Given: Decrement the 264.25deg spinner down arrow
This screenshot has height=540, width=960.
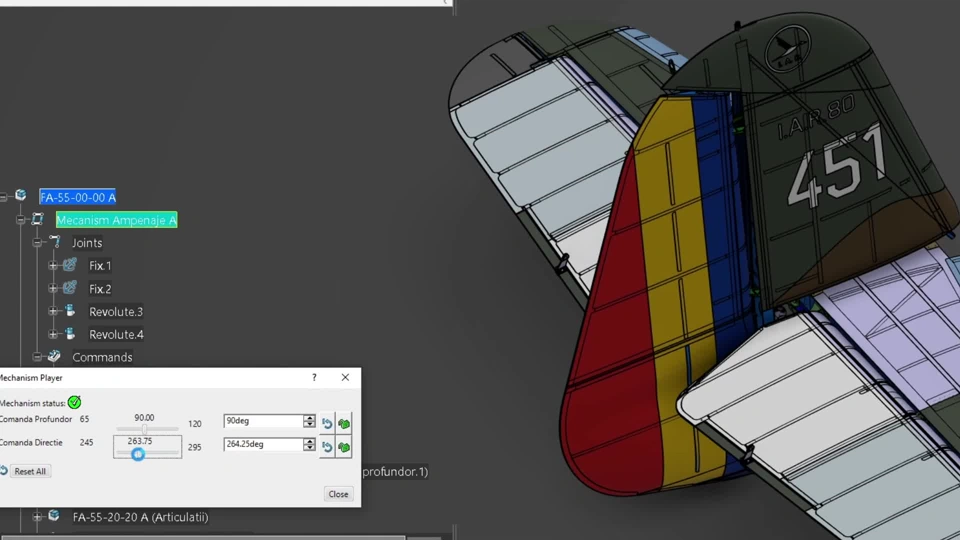Looking at the screenshot, I should coord(309,448).
